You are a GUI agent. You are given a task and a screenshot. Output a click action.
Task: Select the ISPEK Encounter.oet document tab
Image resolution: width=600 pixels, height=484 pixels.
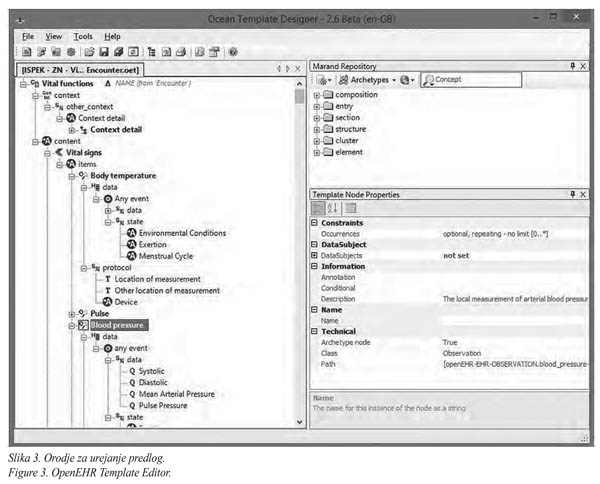tap(80, 70)
